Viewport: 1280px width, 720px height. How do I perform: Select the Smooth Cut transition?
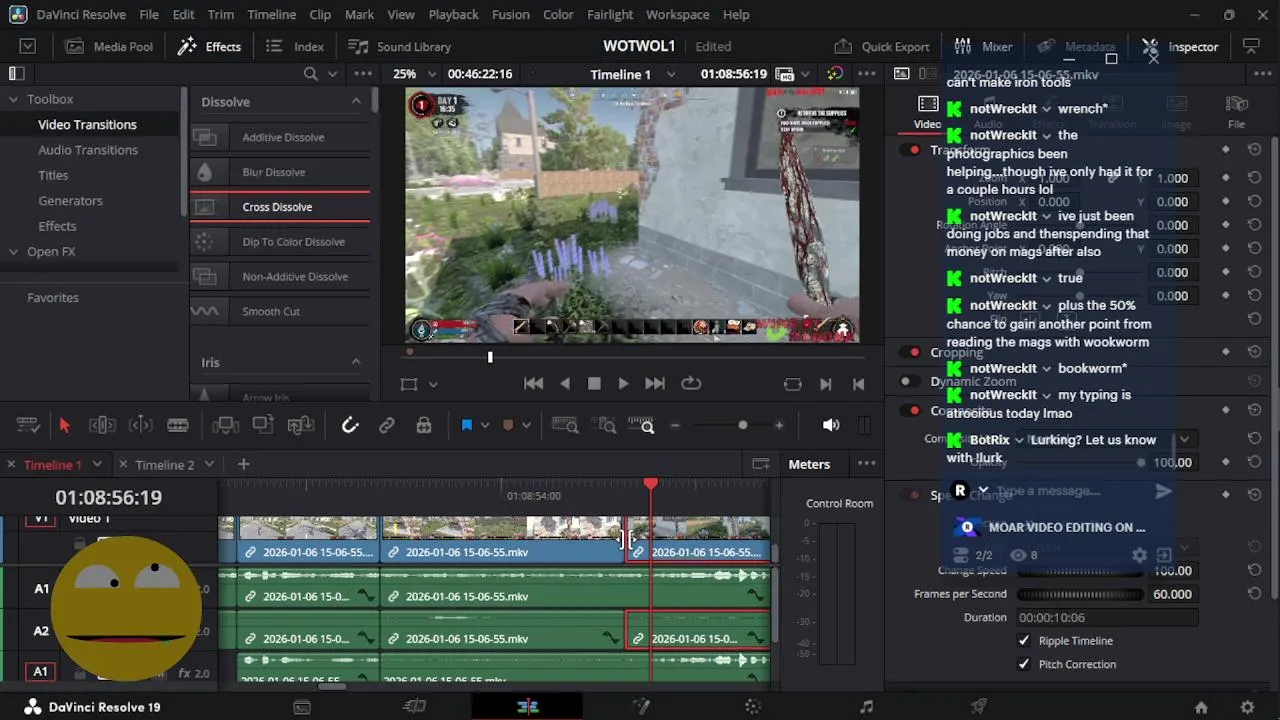point(280,311)
